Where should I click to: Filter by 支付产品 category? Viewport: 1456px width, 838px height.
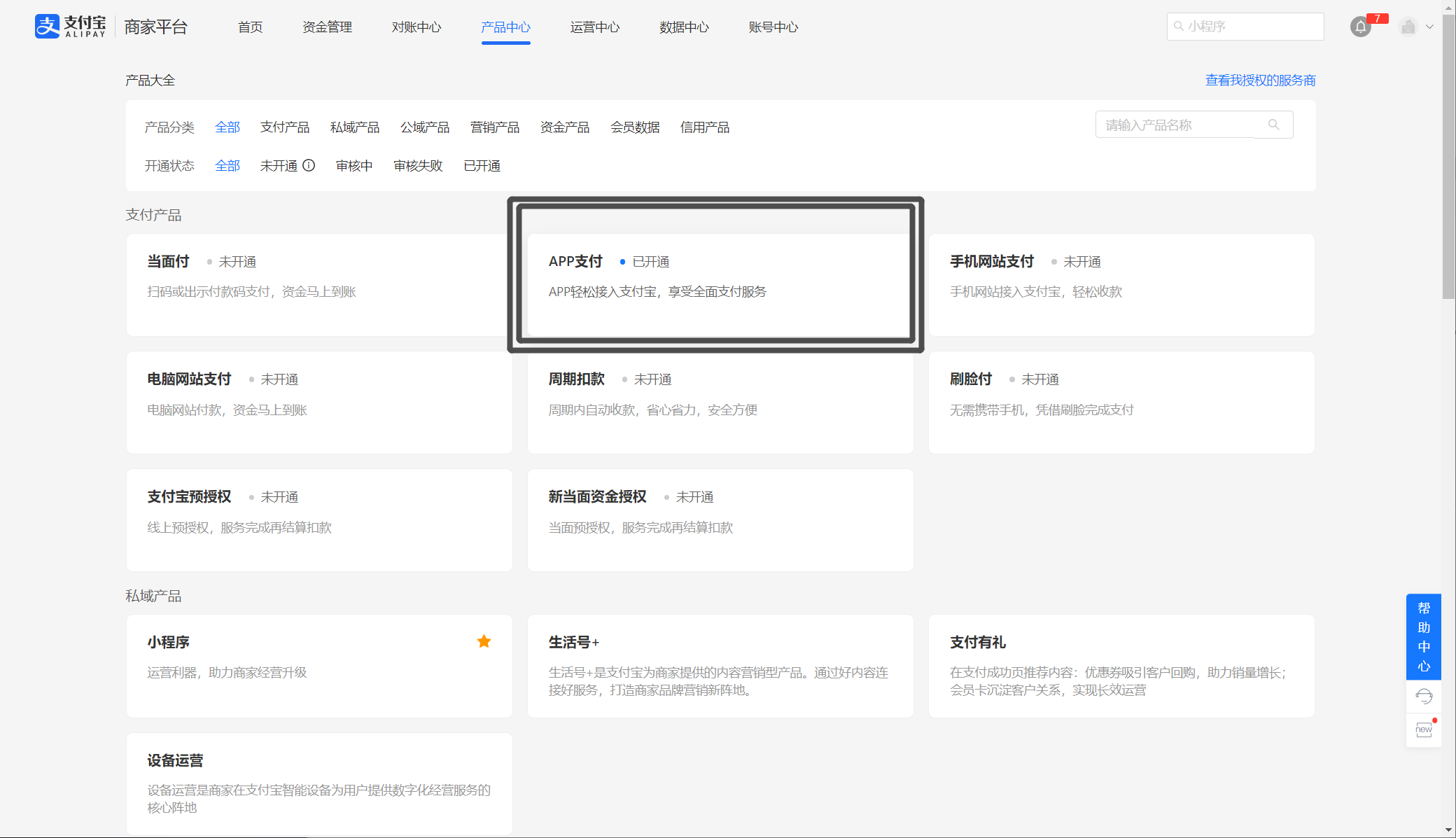285,127
